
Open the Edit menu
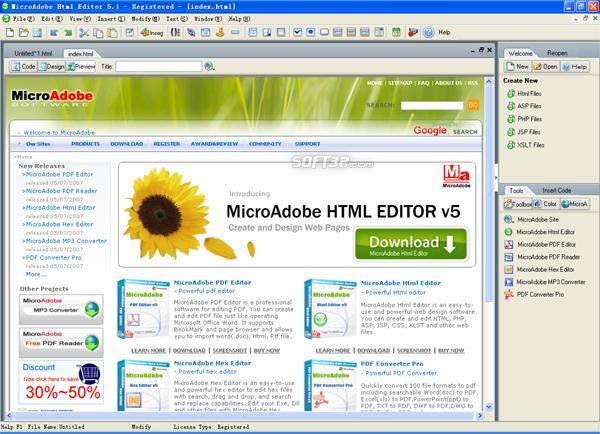click(51, 18)
